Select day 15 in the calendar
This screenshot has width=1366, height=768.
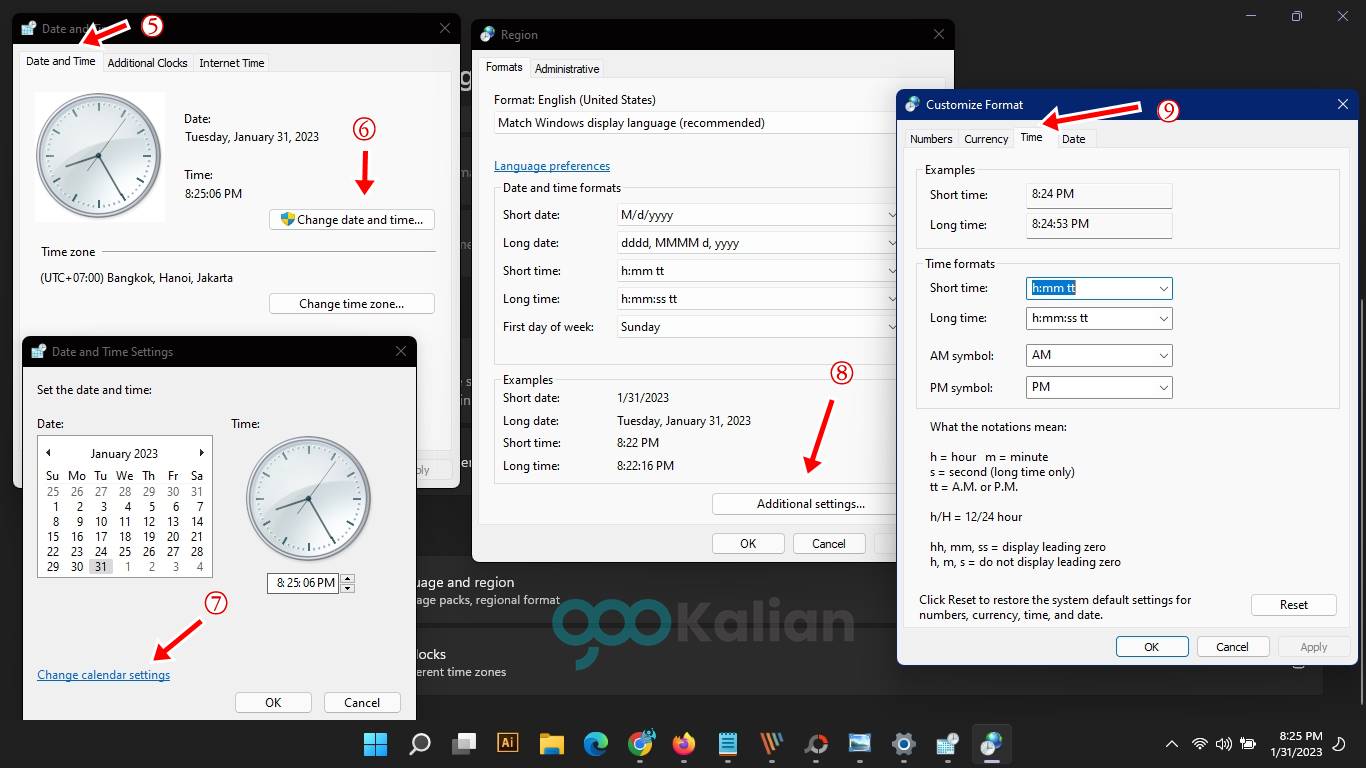pyautogui.click(x=53, y=537)
